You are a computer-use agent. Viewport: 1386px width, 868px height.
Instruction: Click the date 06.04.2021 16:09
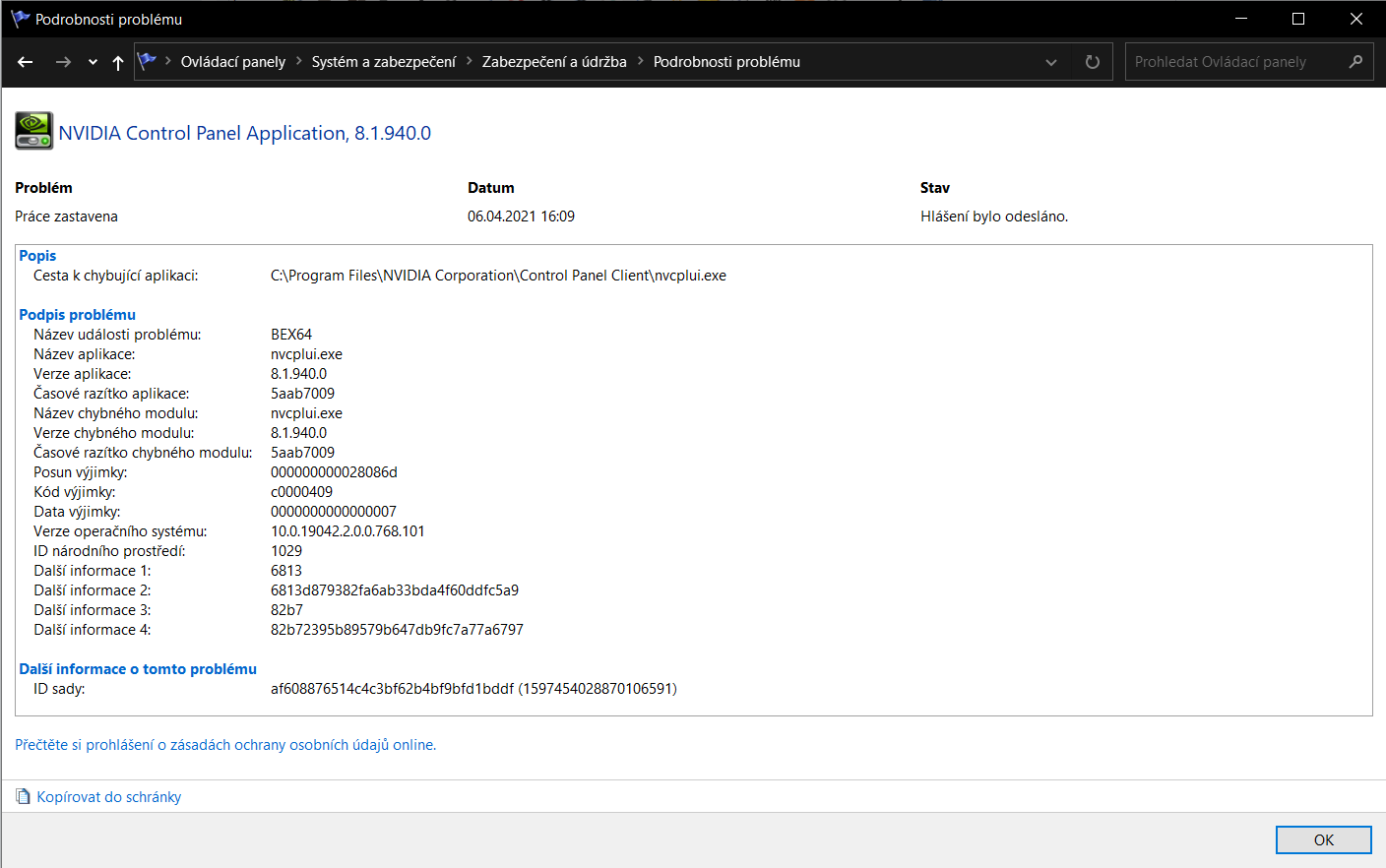pyautogui.click(x=521, y=217)
